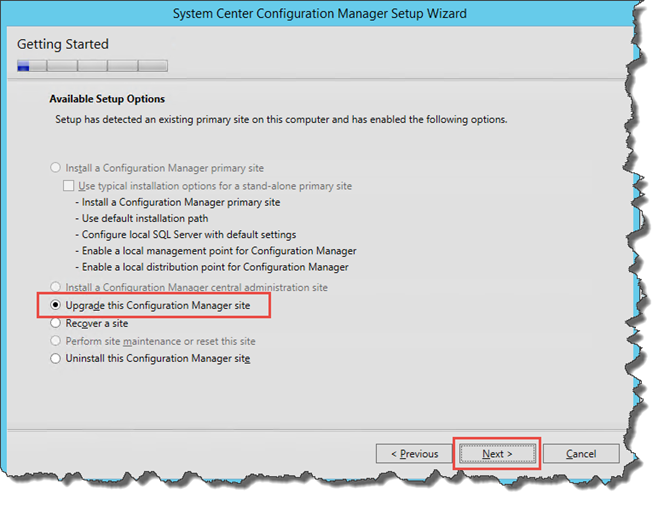Click 'Configure local SQL Server with default settings'
664x506 pixels.
(x=186, y=235)
